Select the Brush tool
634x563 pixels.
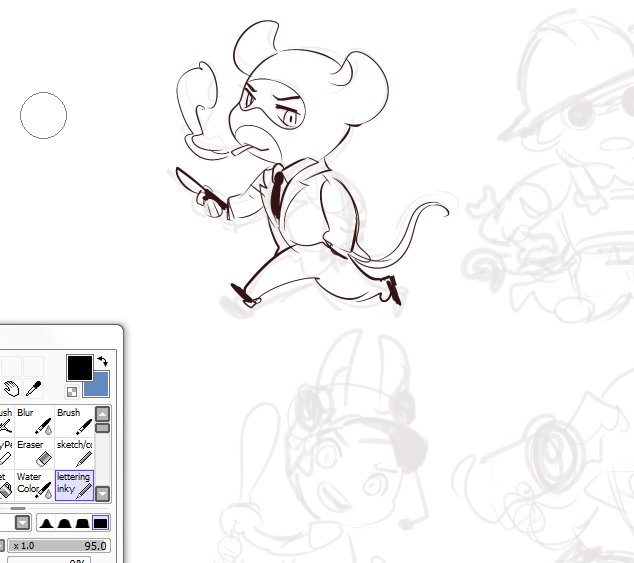coord(74,421)
